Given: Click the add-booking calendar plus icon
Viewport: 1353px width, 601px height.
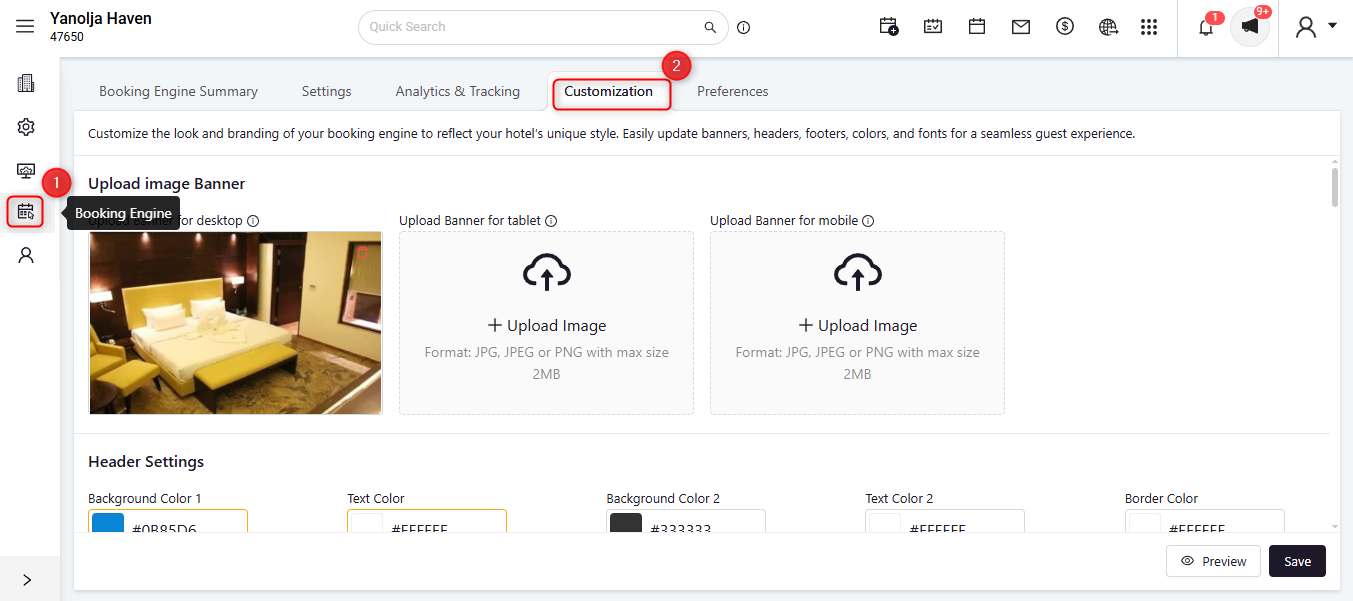Looking at the screenshot, I should (x=889, y=27).
